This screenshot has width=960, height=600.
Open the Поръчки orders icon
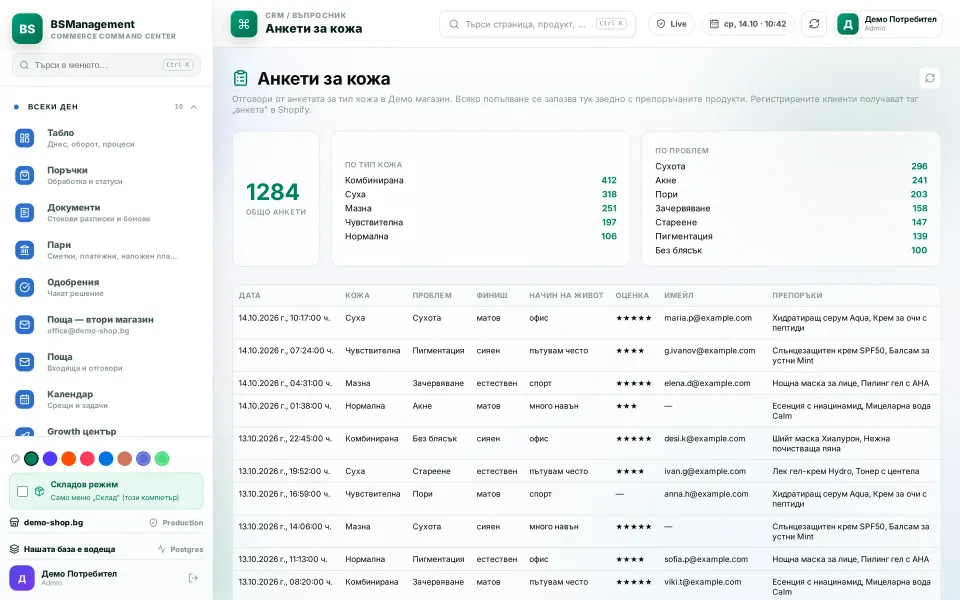[24, 176]
